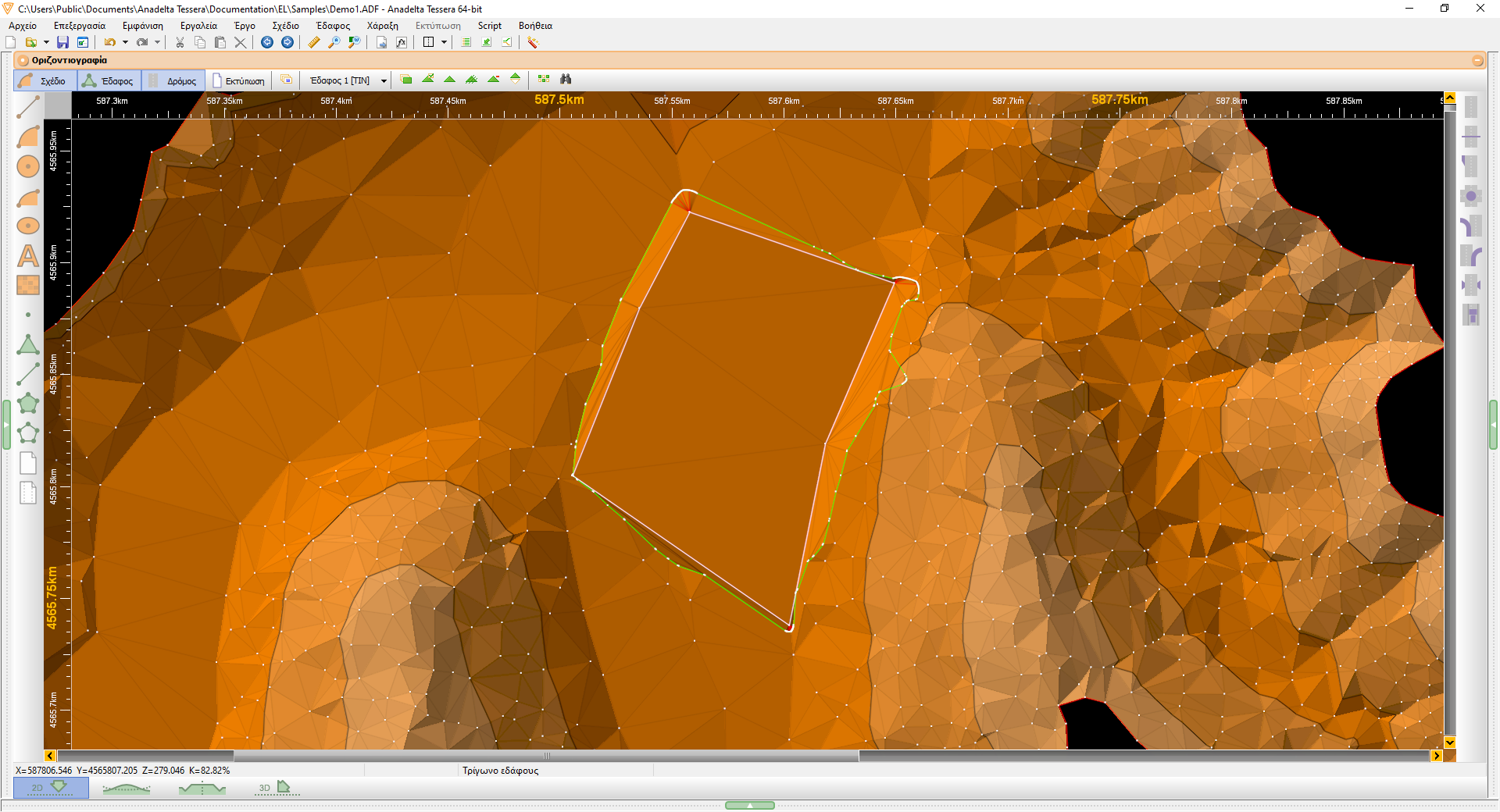Click the green layers icon in terrain toolbar
The width and height of the screenshot is (1500, 812).
[x=406, y=79]
